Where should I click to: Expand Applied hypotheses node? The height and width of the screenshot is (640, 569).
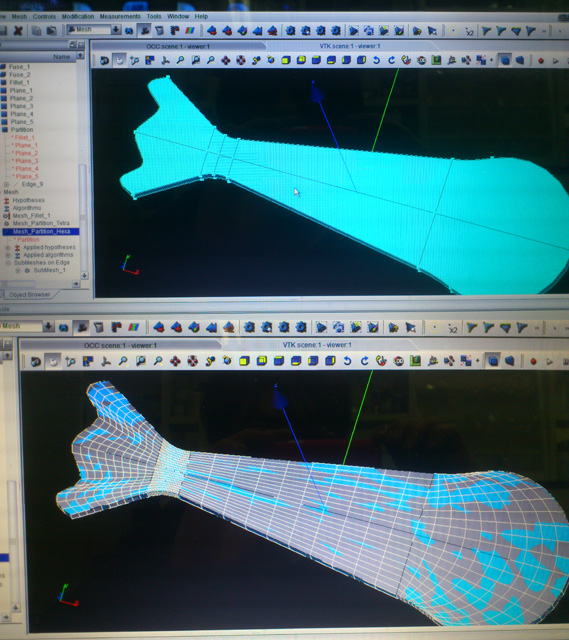tap(7, 247)
